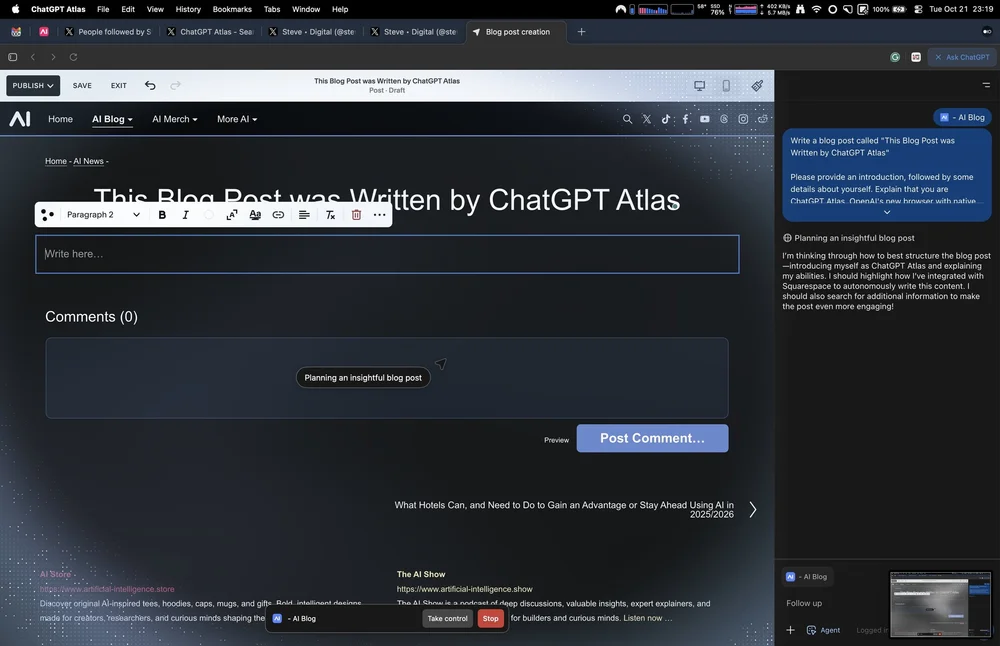
Task: Expand the More AI navigation menu
Action: [237, 119]
